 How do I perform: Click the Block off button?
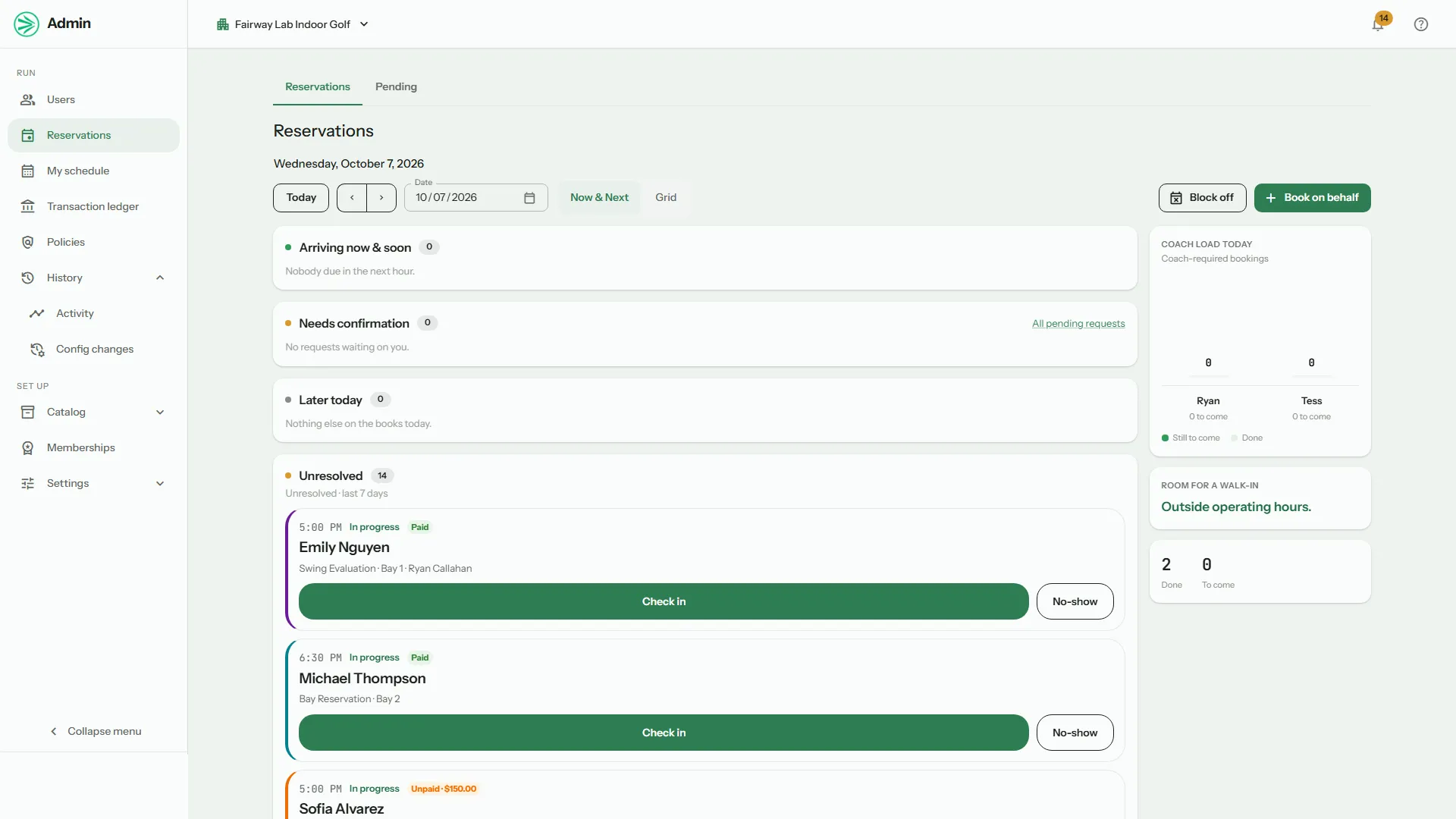tap(1202, 198)
